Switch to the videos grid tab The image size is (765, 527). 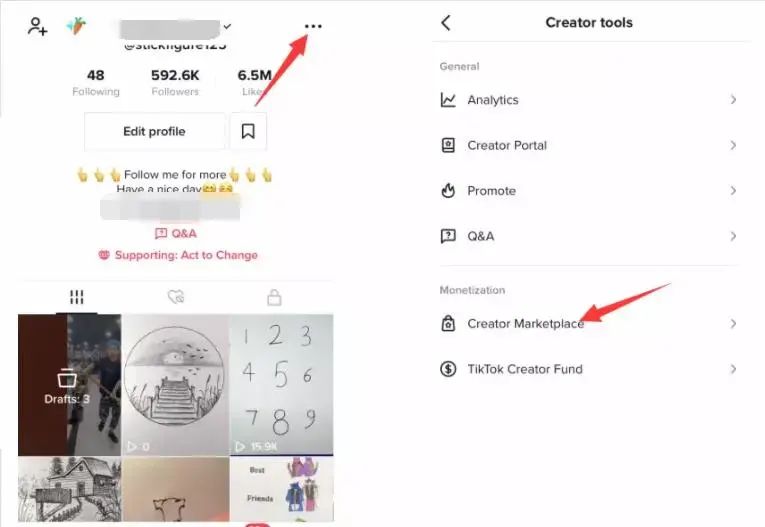(x=77, y=297)
